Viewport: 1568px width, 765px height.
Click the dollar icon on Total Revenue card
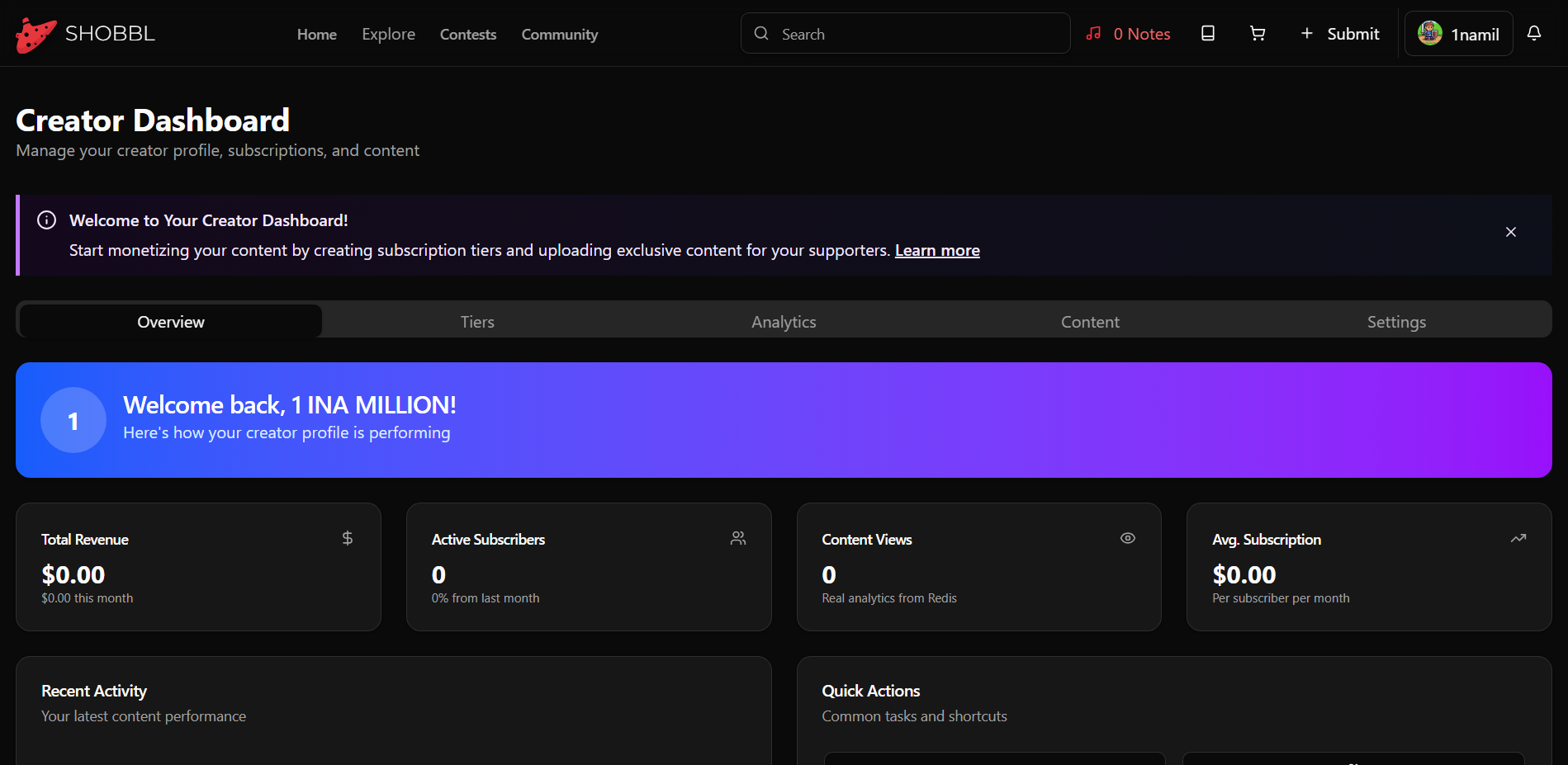click(x=347, y=537)
